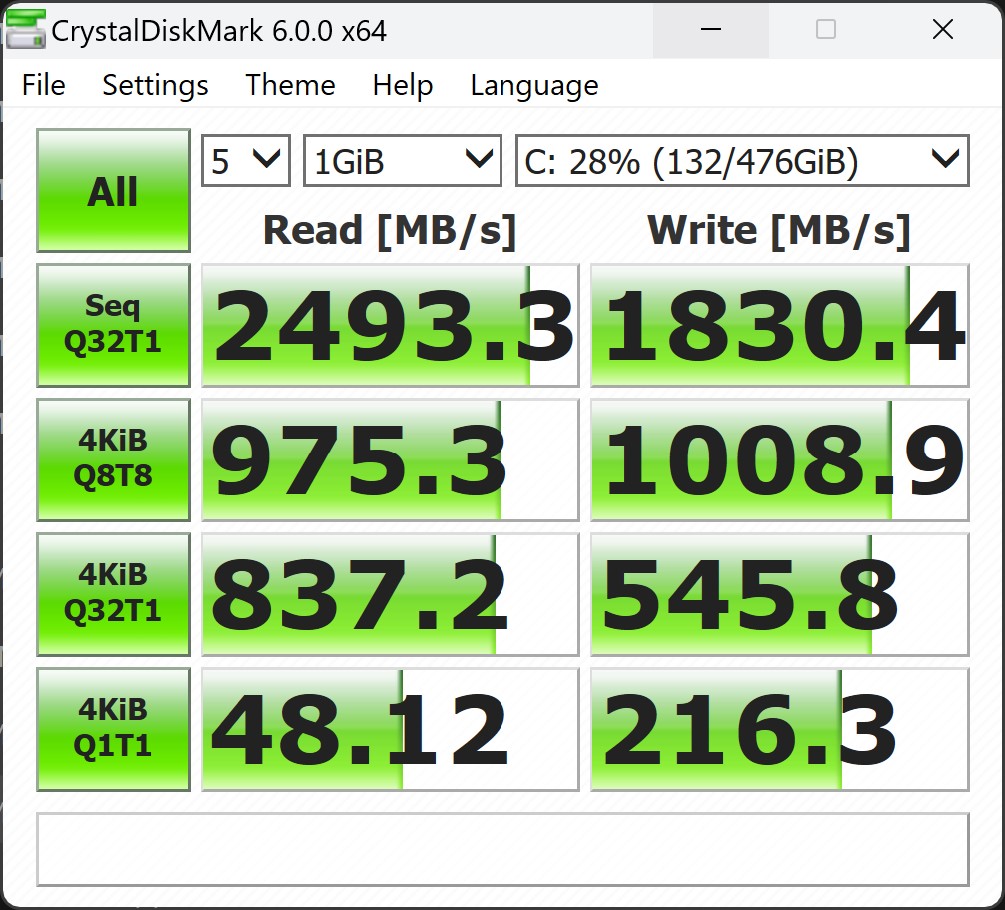Click the 4KiB Q1T1 write result 216.3
The image size is (1005, 910).
[779, 729]
